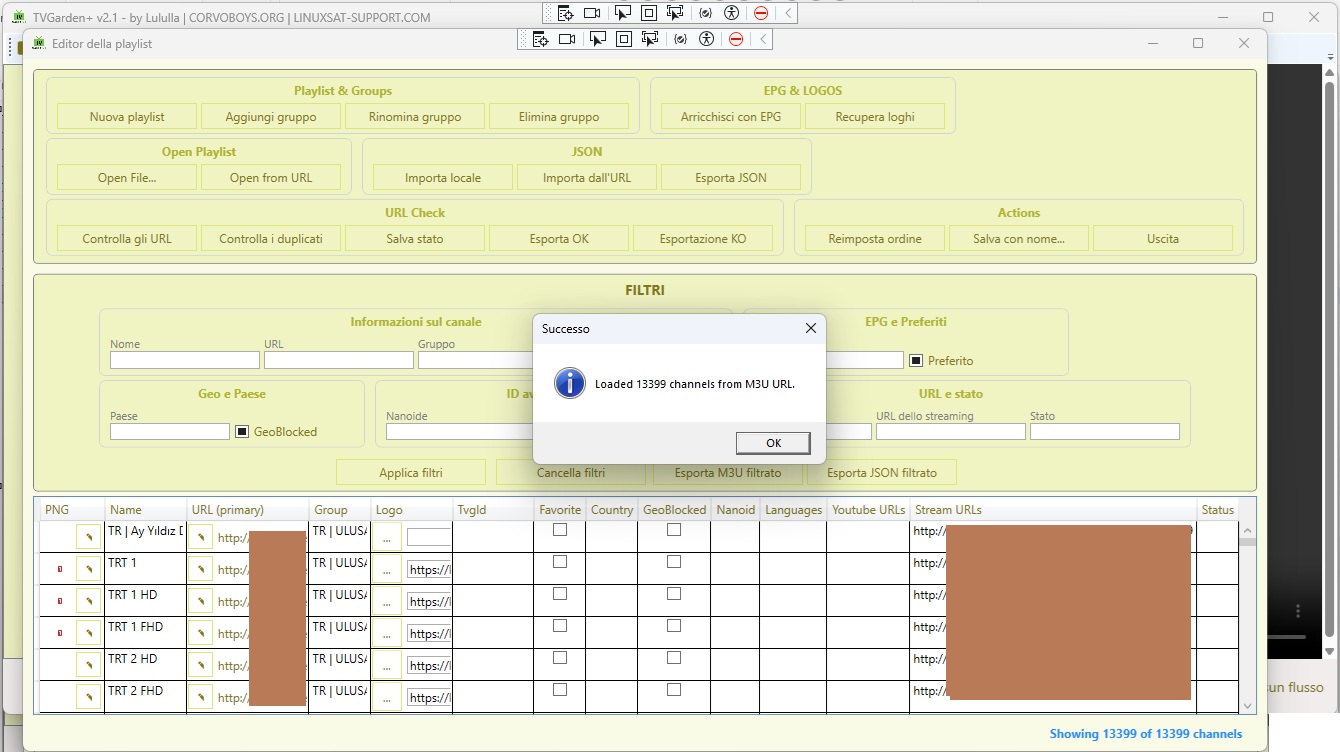The width and height of the screenshot is (1340, 752).
Task: Check Favorite for the TRT 1 row
Action: (x=560, y=562)
